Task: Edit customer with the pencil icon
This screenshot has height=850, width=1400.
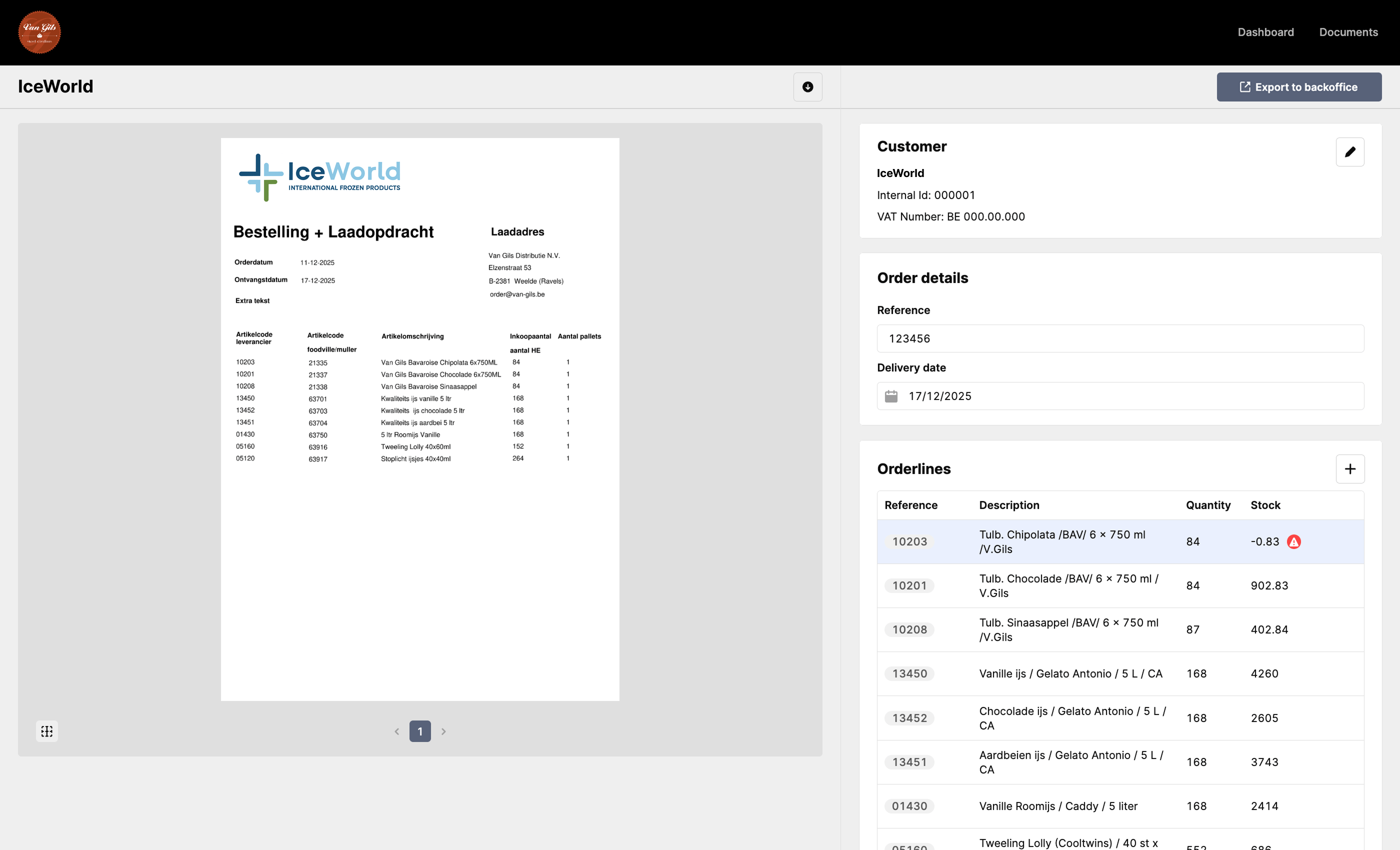Action: pyautogui.click(x=1349, y=151)
